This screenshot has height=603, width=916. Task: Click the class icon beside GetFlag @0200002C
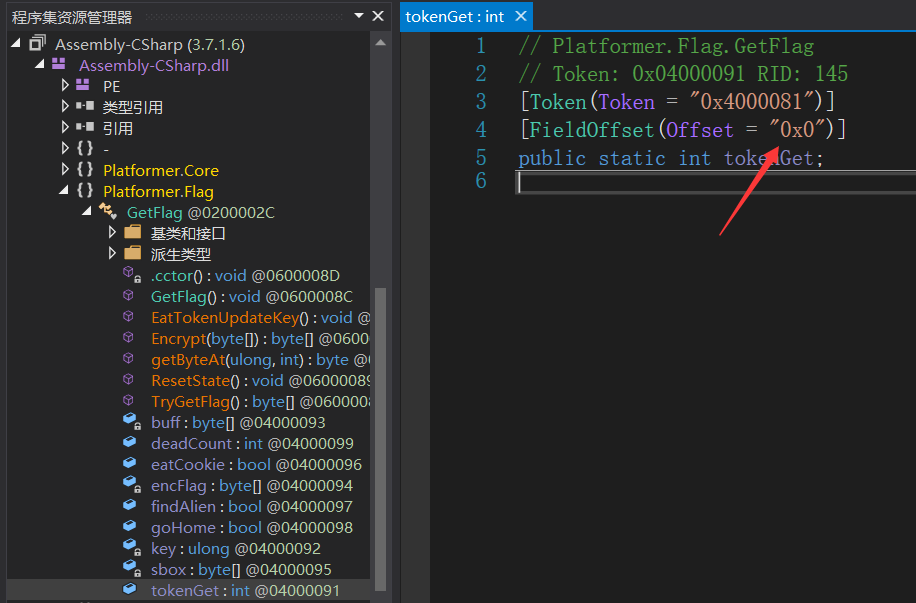pos(108,211)
